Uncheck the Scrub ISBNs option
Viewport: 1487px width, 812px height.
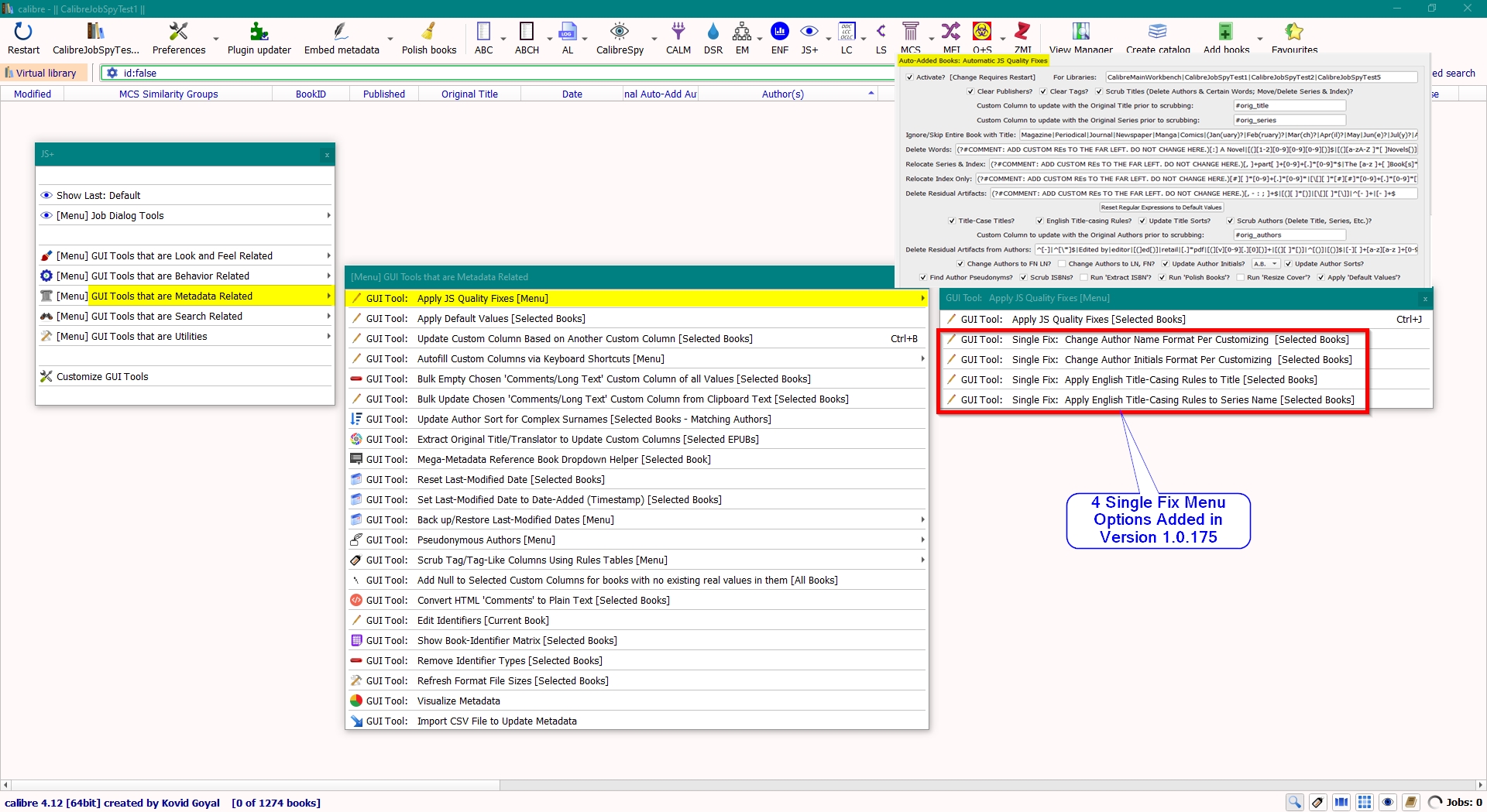pos(1023,278)
